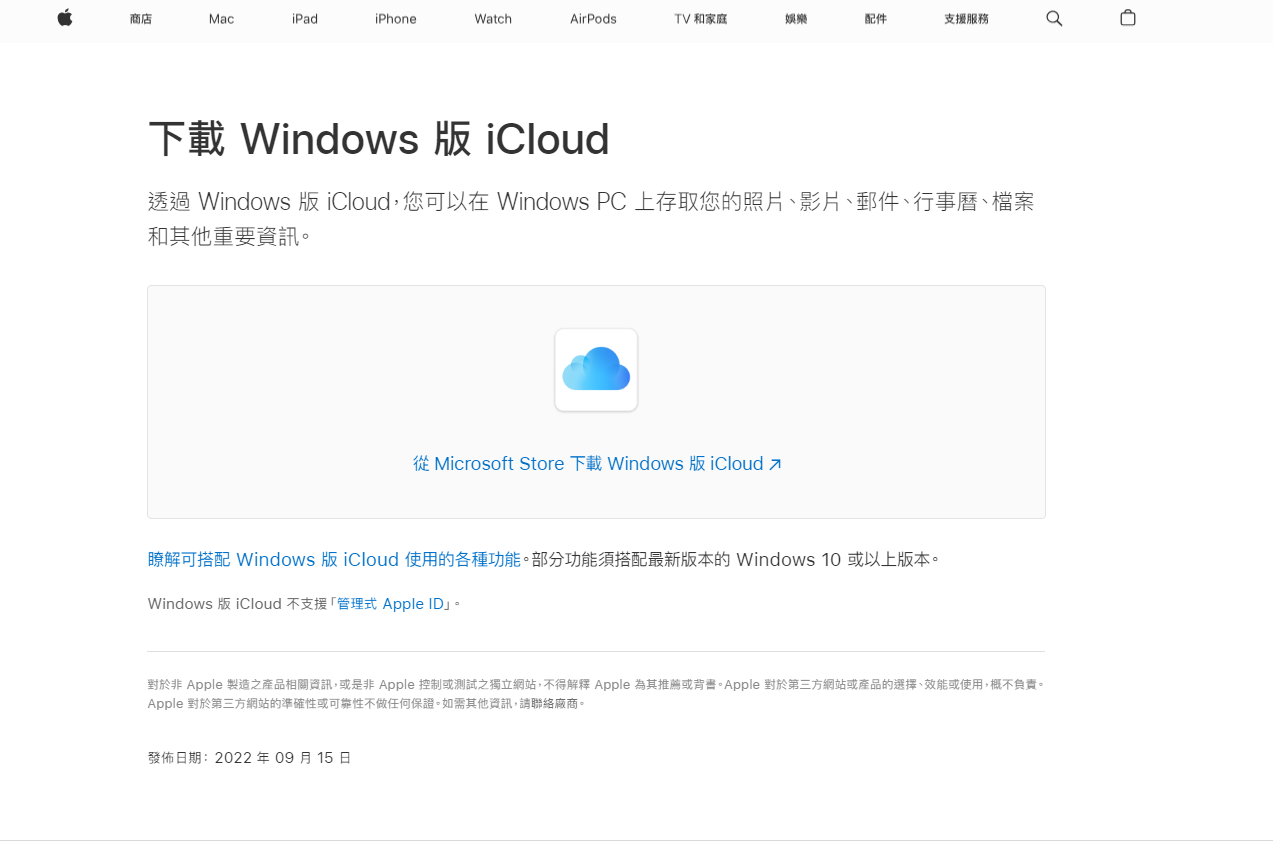1273x863 pixels.
Task: Click the Apple logo icon
Action: click(65, 18)
